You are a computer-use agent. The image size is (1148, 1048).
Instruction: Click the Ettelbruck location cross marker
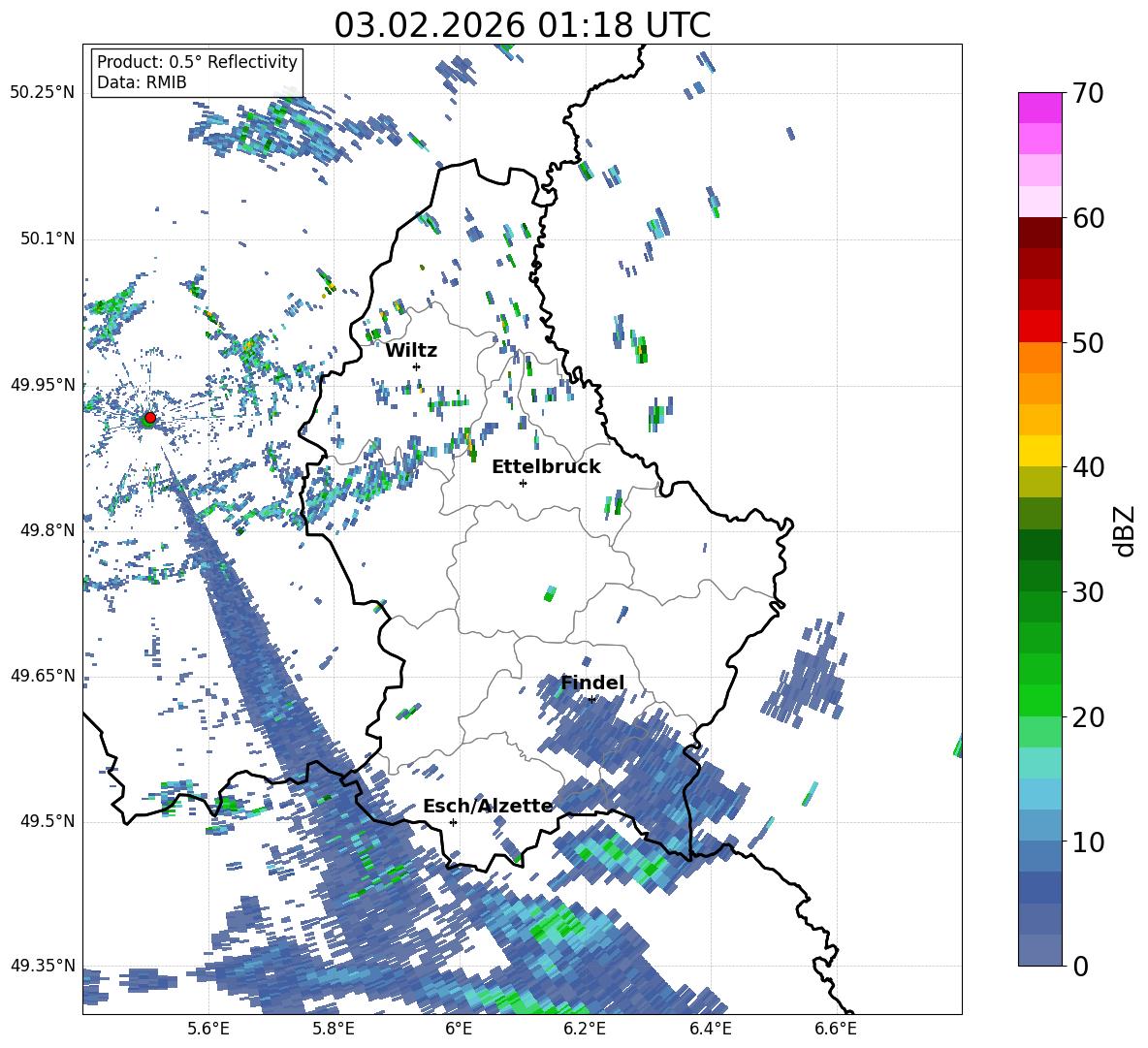523,483
